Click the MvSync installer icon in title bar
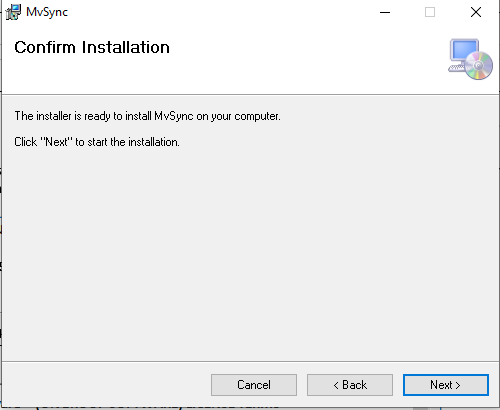The width and height of the screenshot is (500, 410). (x=13, y=12)
